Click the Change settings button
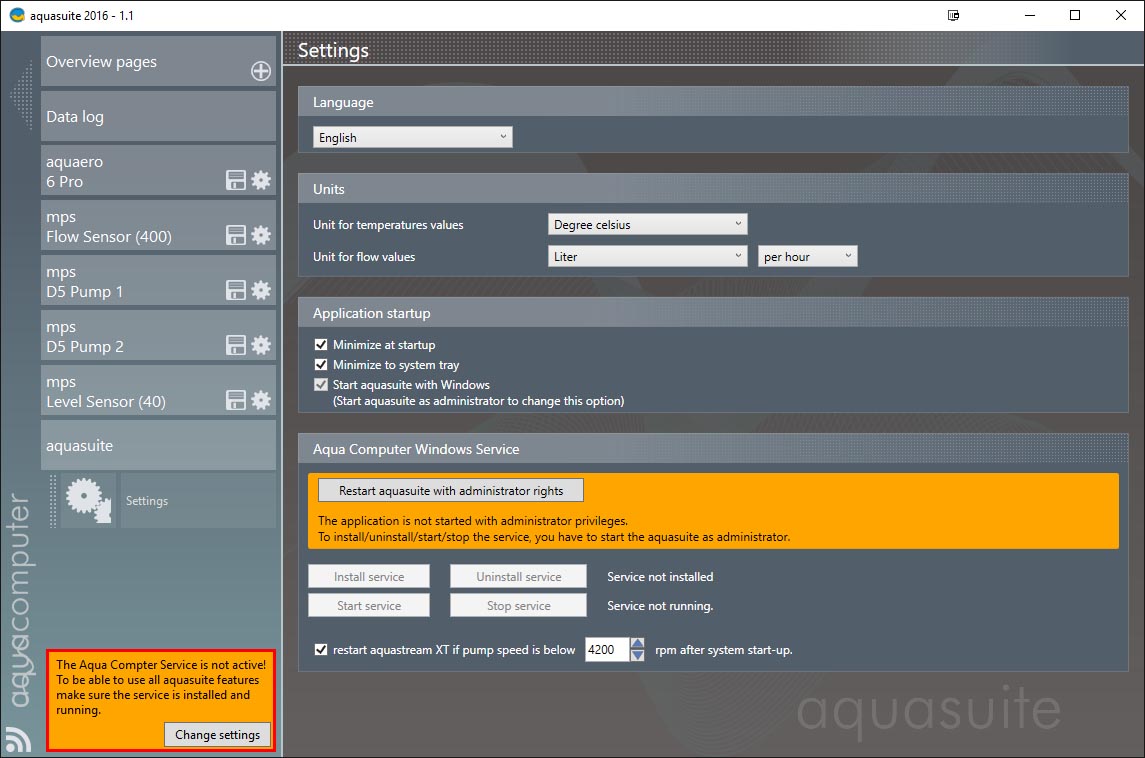Screen dimensions: 1145x758 [x=217, y=734]
